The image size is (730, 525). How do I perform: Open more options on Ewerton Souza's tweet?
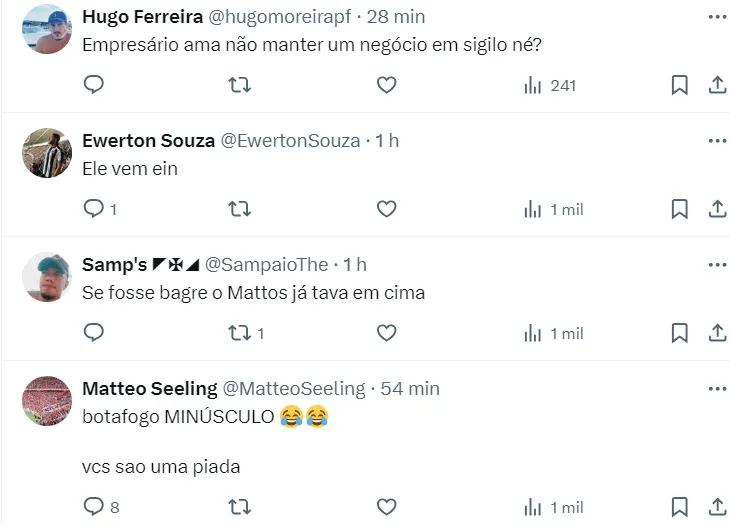[x=717, y=141]
